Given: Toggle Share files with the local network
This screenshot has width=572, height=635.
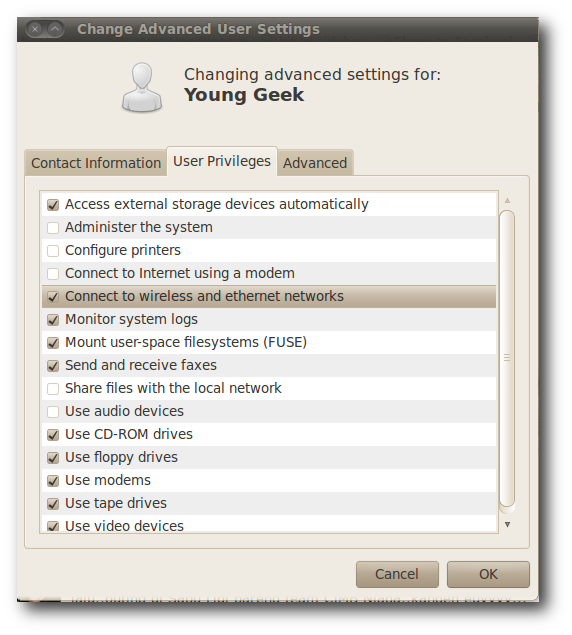Looking at the screenshot, I should click(53, 389).
